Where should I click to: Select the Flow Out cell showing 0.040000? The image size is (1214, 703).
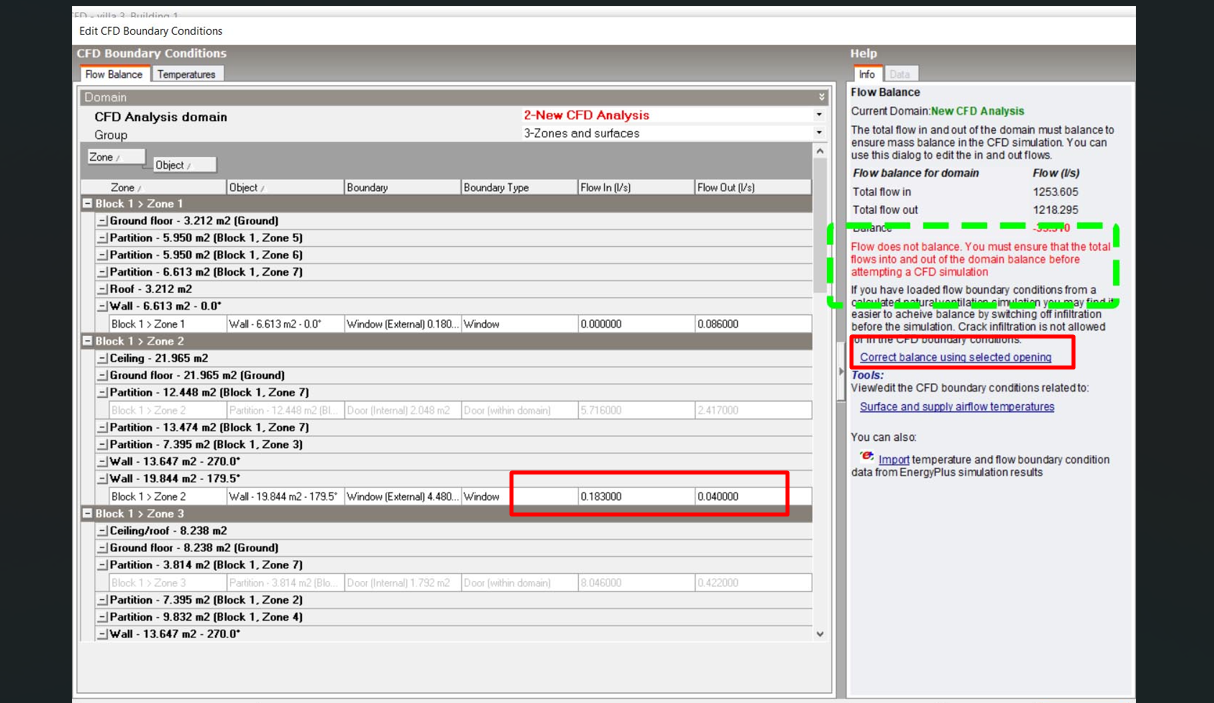click(753, 497)
